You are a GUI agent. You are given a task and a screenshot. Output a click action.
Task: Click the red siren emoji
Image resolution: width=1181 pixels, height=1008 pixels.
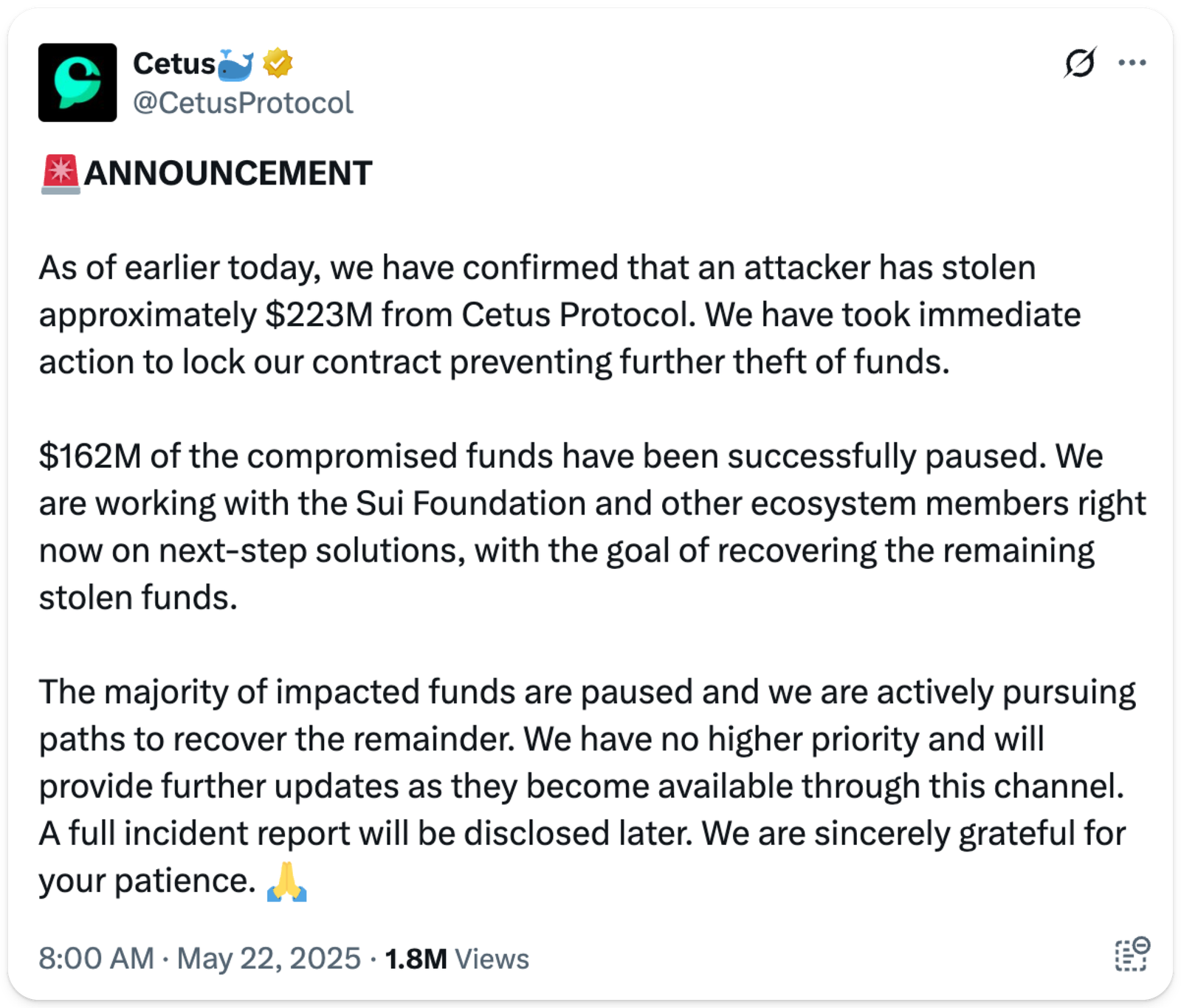coord(61,174)
